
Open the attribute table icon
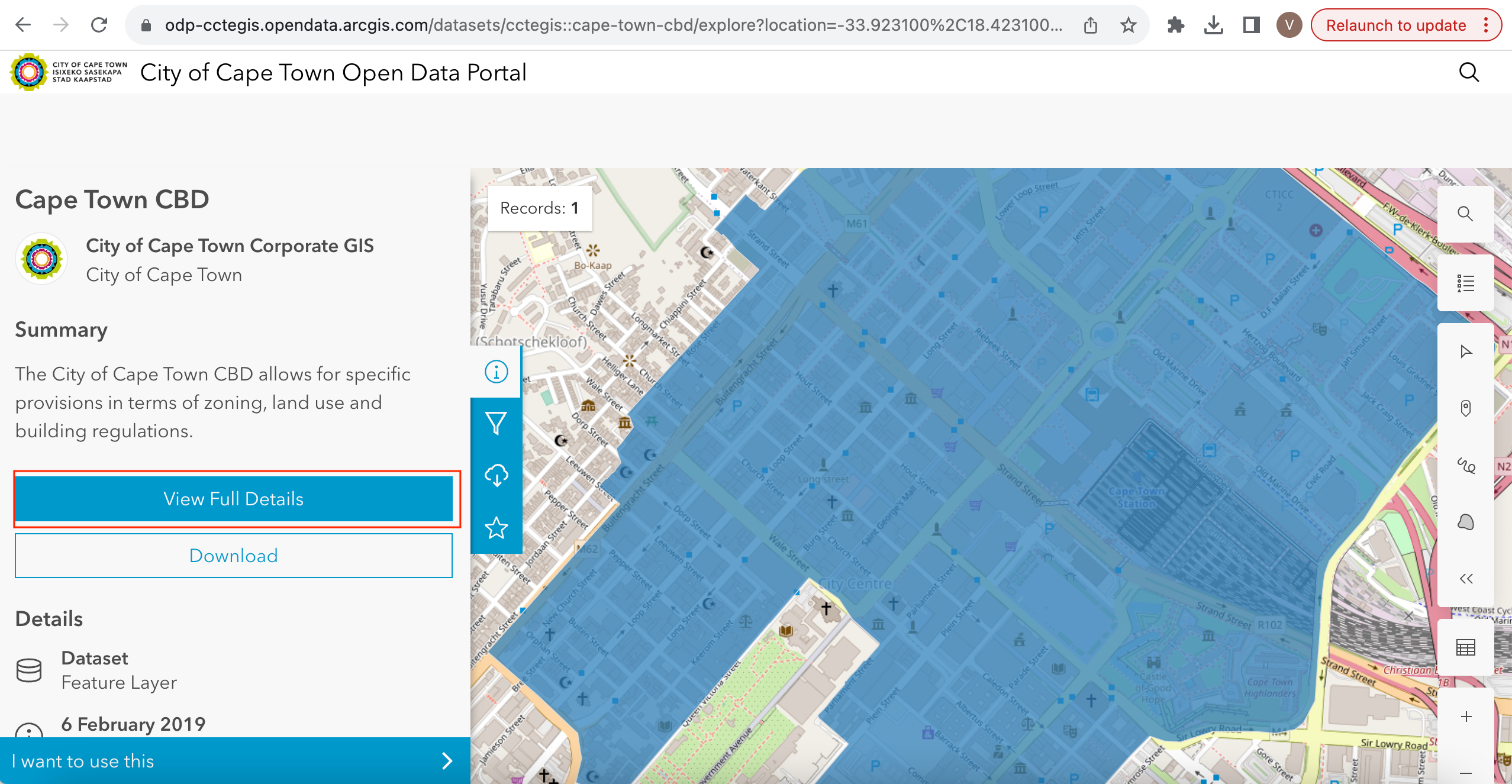pos(1465,648)
